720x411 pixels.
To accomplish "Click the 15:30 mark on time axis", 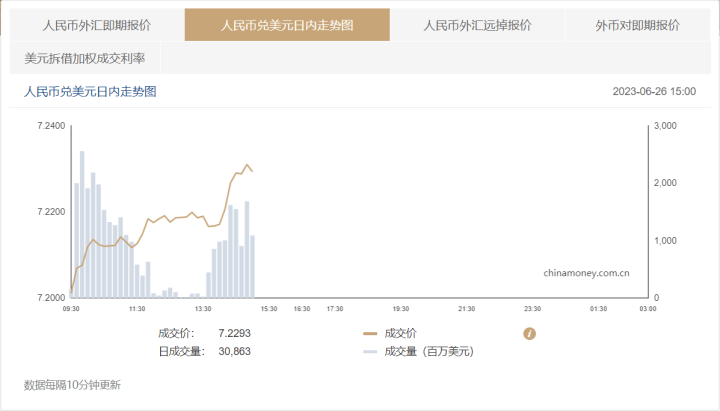I will pos(268,309).
